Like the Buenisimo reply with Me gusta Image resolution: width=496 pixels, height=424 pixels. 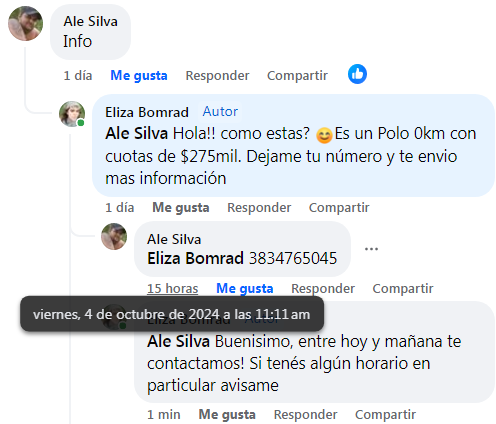pyautogui.click(x=227, y=415)
